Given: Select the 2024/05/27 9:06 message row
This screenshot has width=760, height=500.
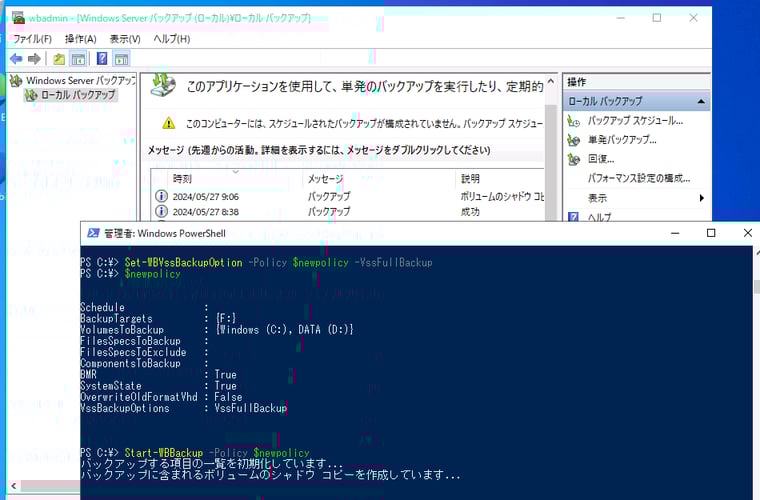Looking at the screenshot, I should tap(348, 196).
